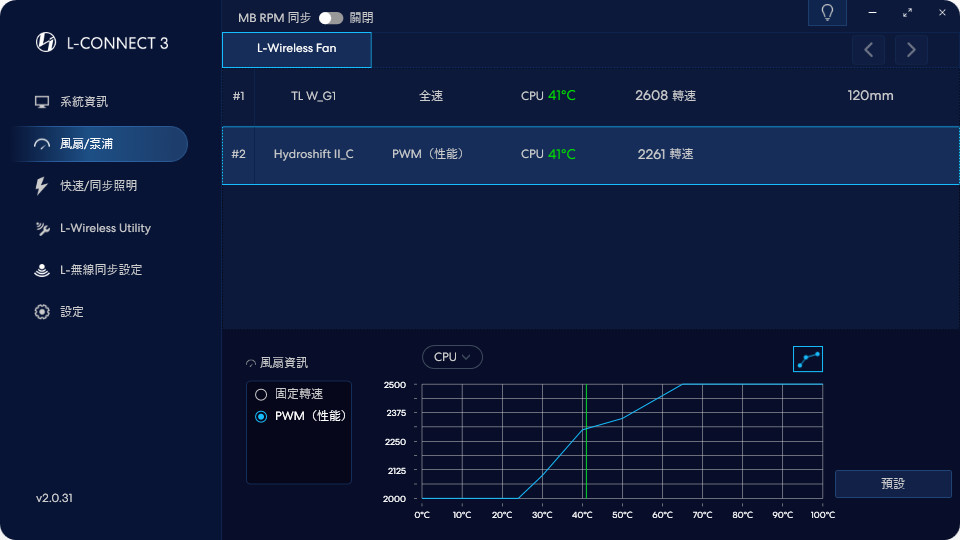Screen dimensions: 960x540
Task: Click the wireless signal sync icon
Action: (42, 270)
